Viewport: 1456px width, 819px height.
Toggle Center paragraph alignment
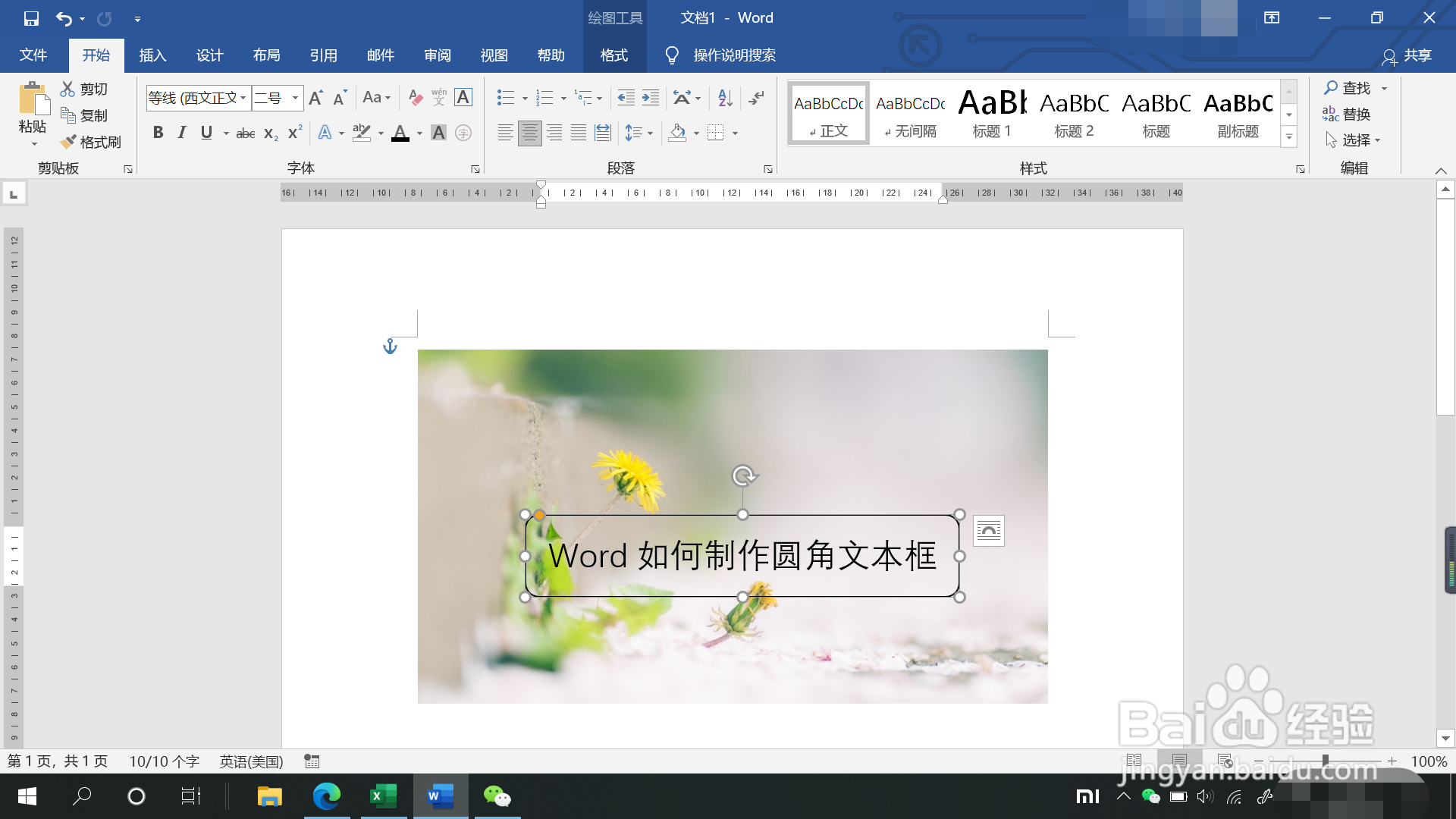530,133
